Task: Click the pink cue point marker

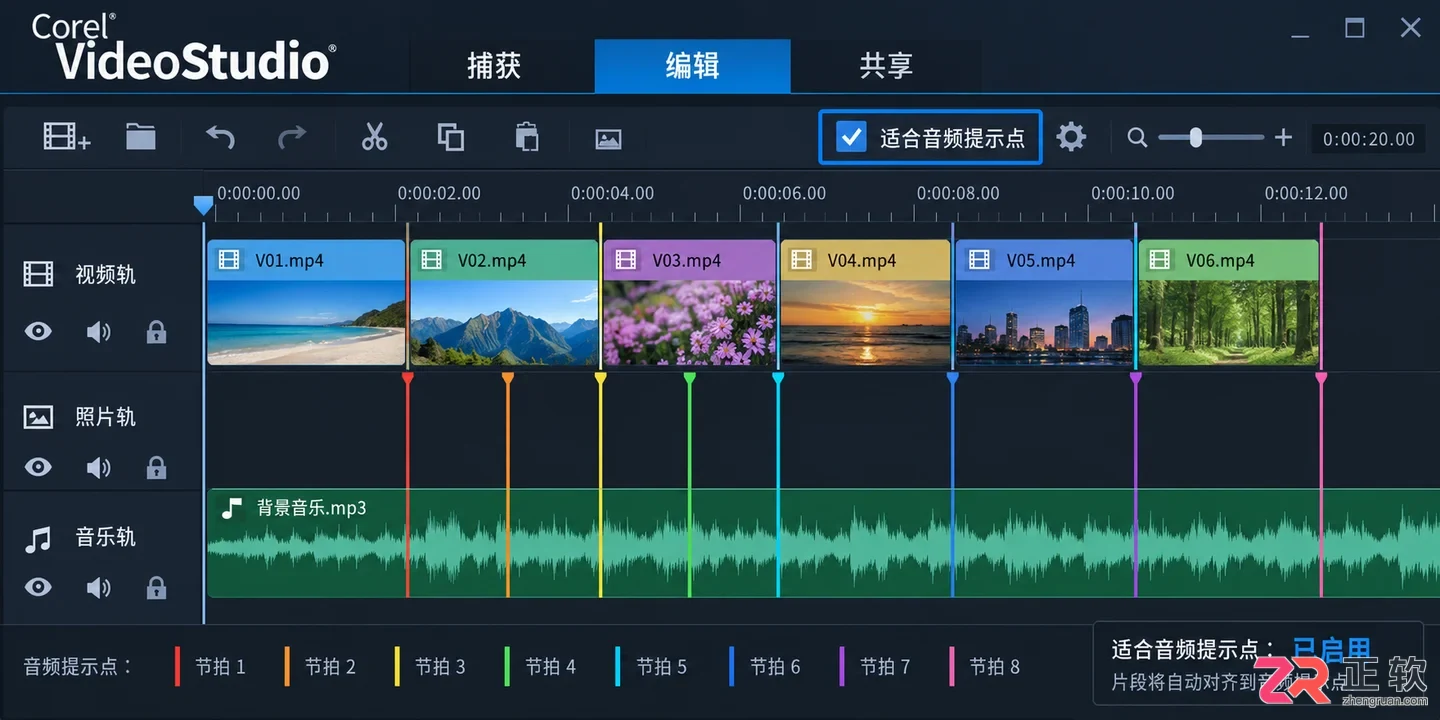Action: click(1321, 379)
